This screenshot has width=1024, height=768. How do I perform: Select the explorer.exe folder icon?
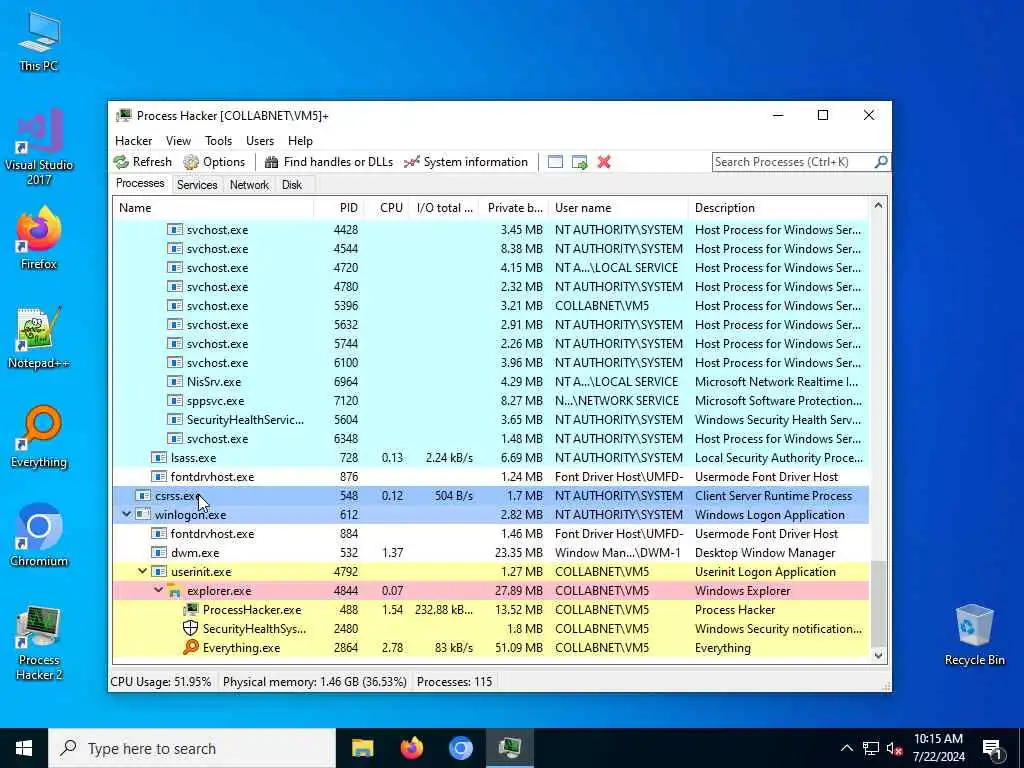pyautogui.click(x=174, y=591)
